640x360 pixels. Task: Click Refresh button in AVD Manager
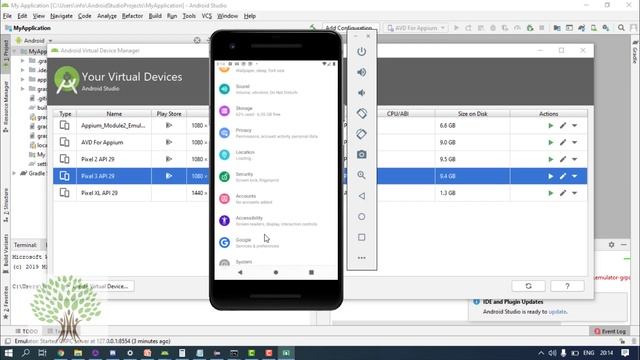click(x=528, y=286)
